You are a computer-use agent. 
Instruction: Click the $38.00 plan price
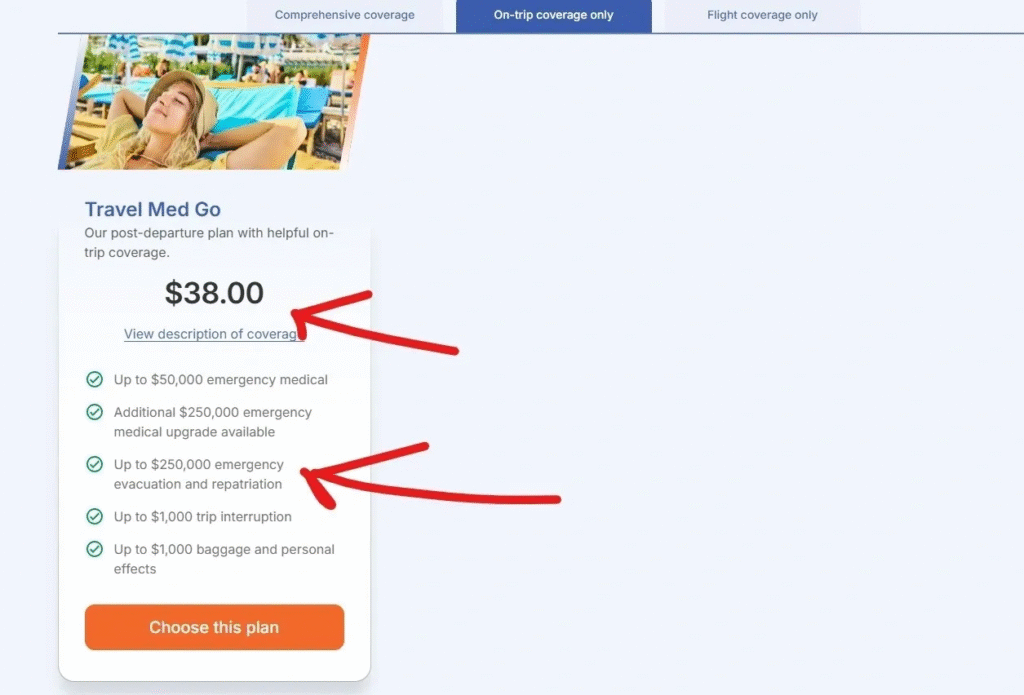(214, 293)
